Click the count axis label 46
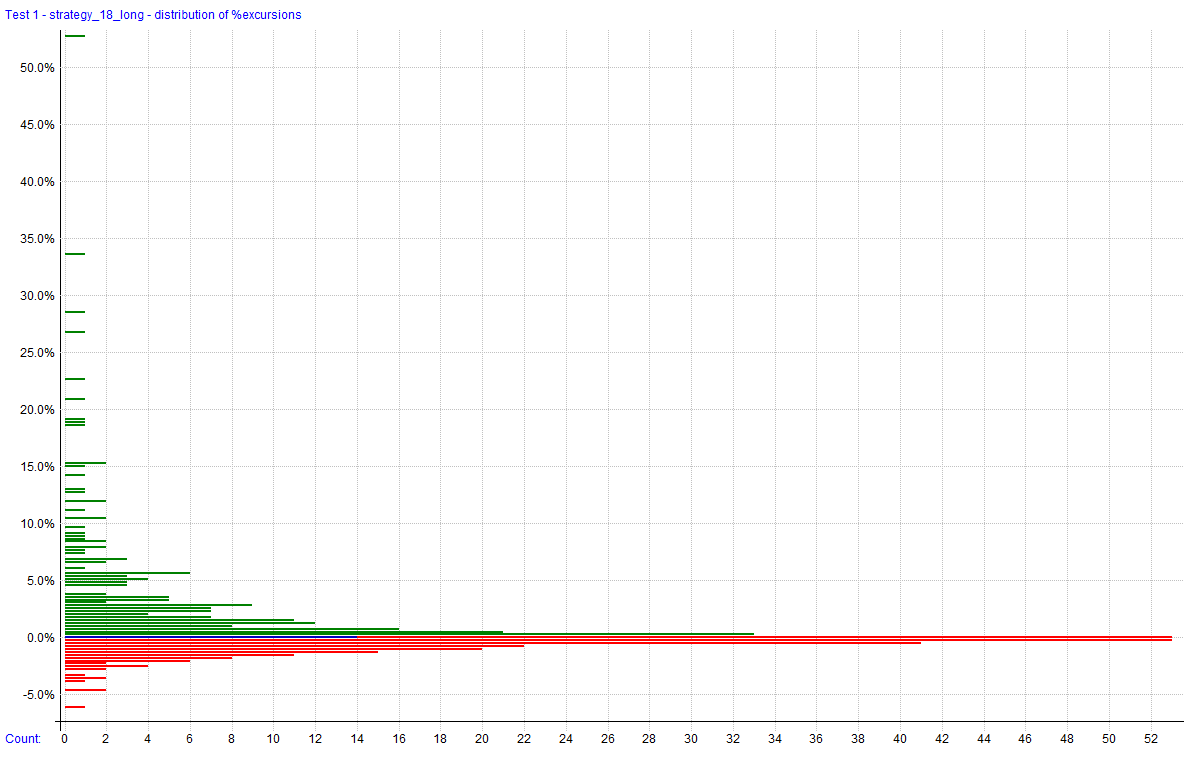The width and height of the screenshot is (1184, 761). coord(1025,738)
